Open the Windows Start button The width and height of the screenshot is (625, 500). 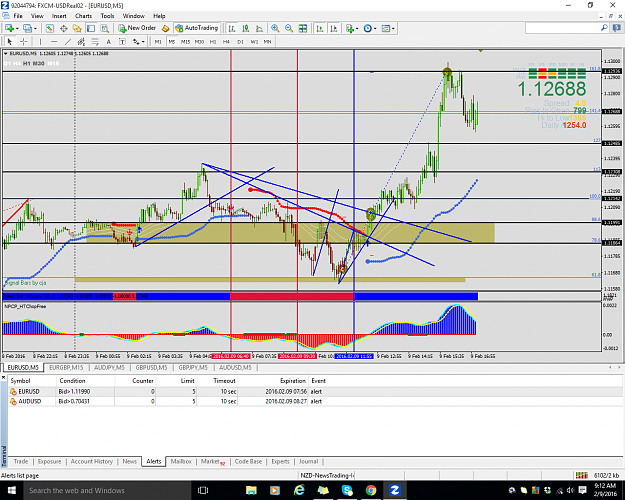point(11,490)
